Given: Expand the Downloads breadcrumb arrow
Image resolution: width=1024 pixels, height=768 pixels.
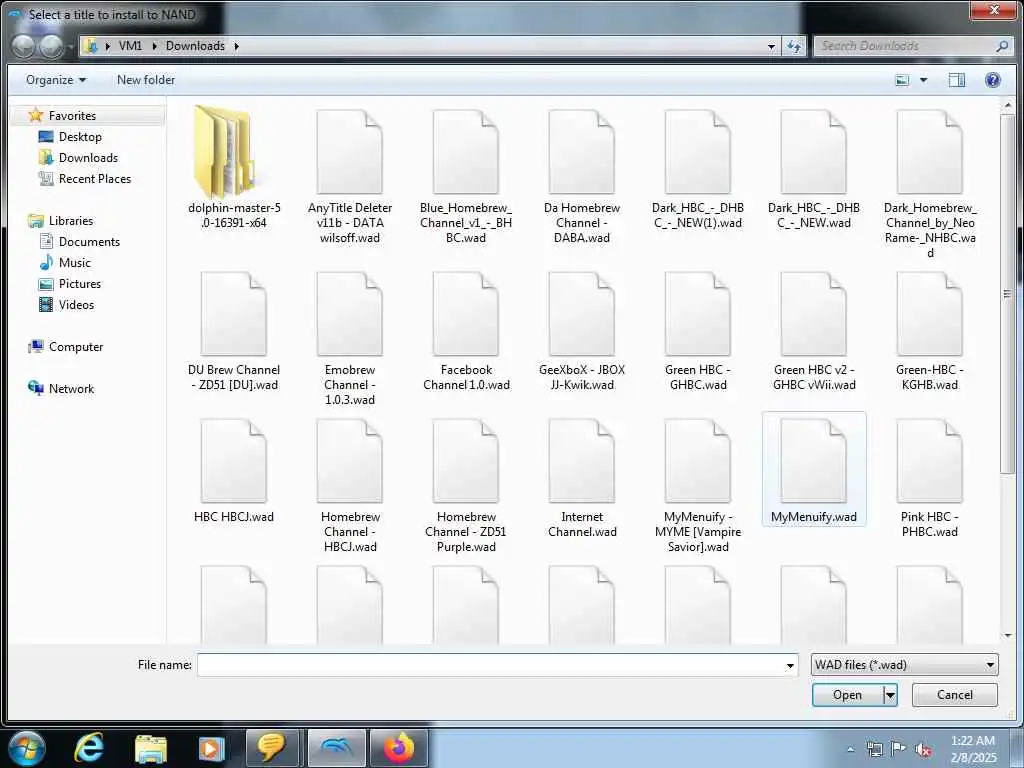Looking at the screenshot, I should click(x=236, y=46).
